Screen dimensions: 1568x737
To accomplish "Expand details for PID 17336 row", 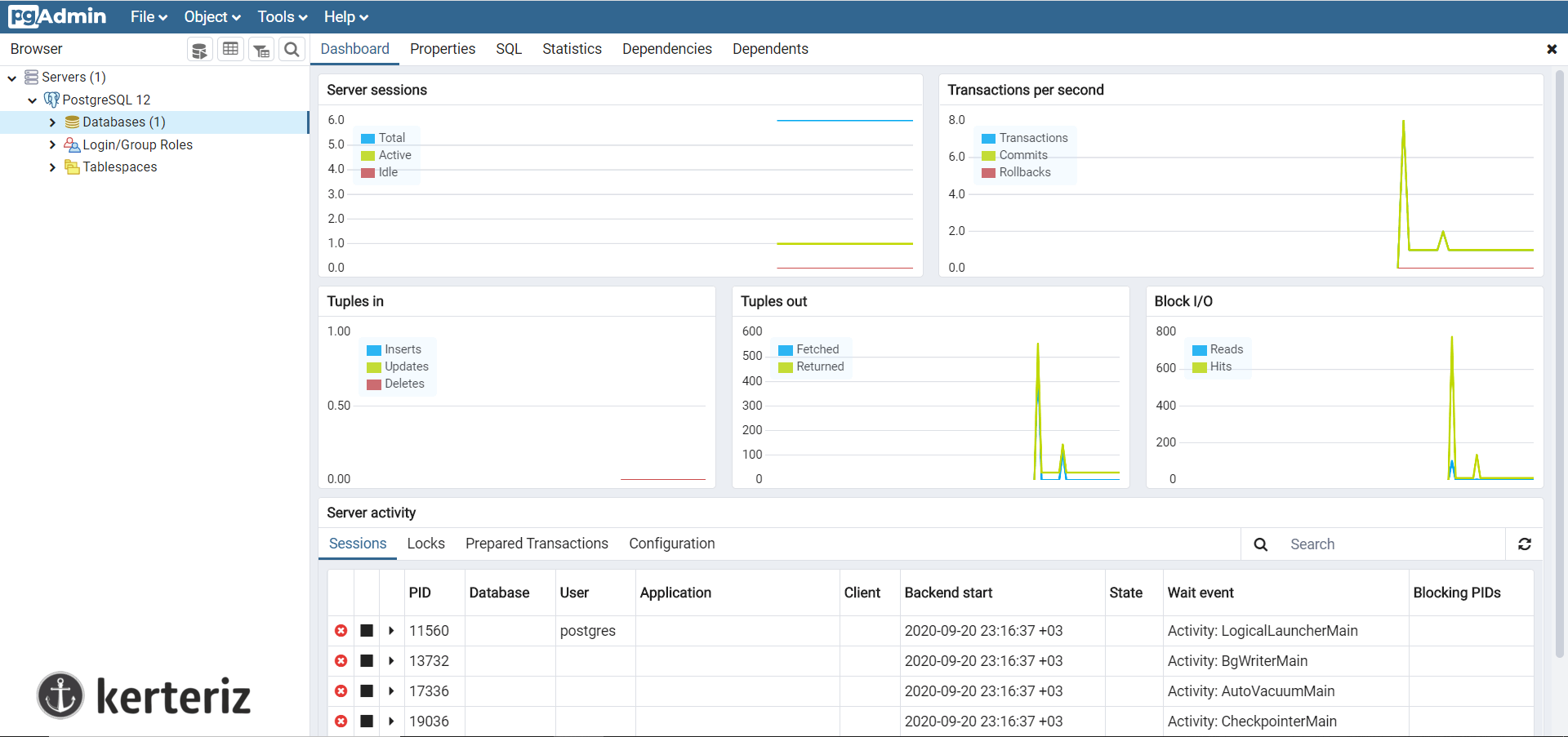I will [391, 691].
